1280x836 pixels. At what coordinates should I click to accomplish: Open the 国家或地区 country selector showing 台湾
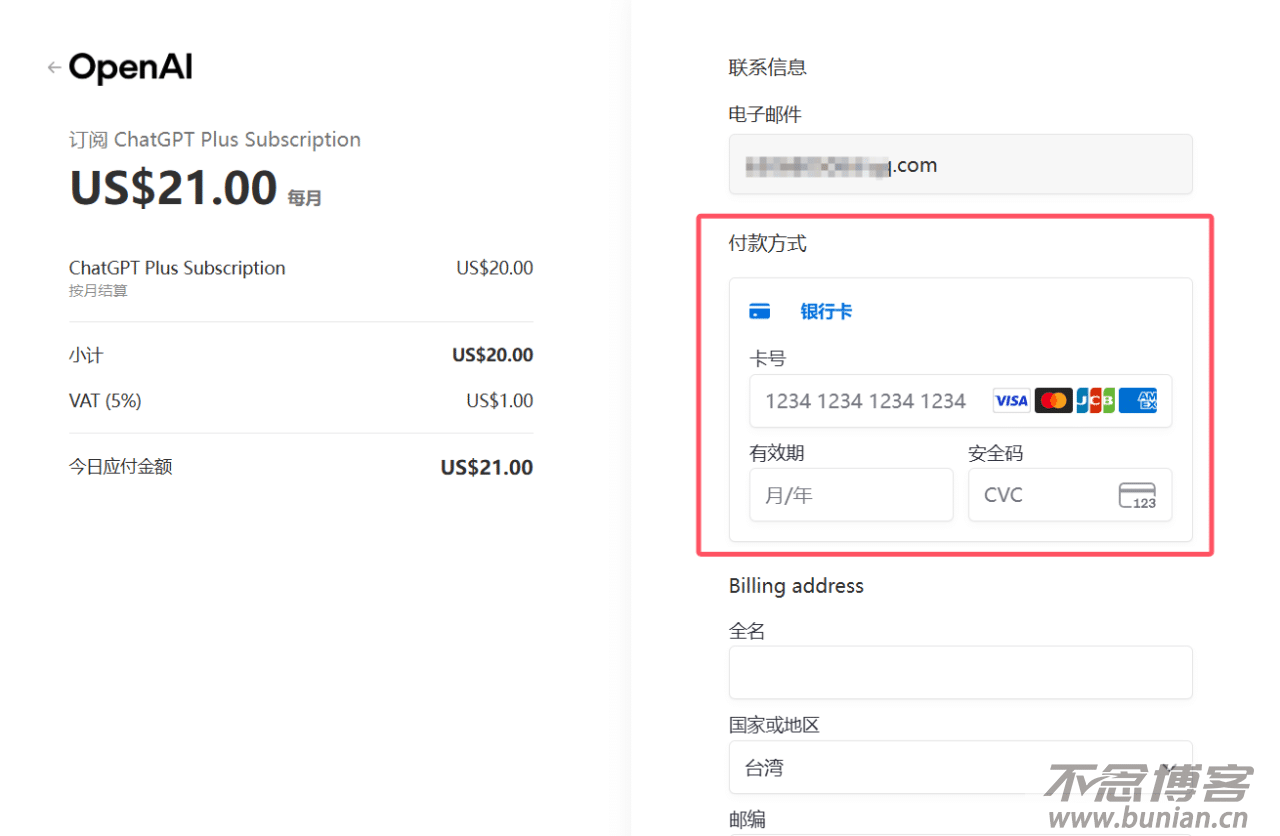[x=960, y=767]
